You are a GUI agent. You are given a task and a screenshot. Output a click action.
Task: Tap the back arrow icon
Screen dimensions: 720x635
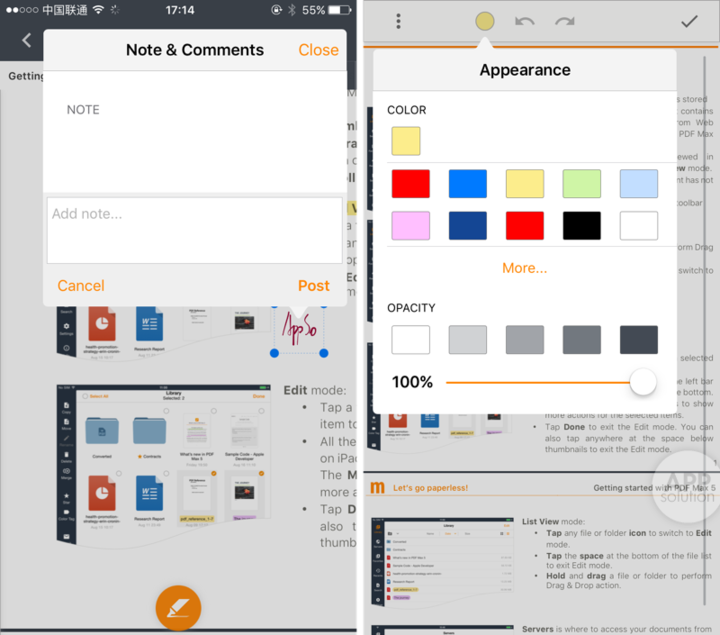pyautogui.click(x=27, y=41)
